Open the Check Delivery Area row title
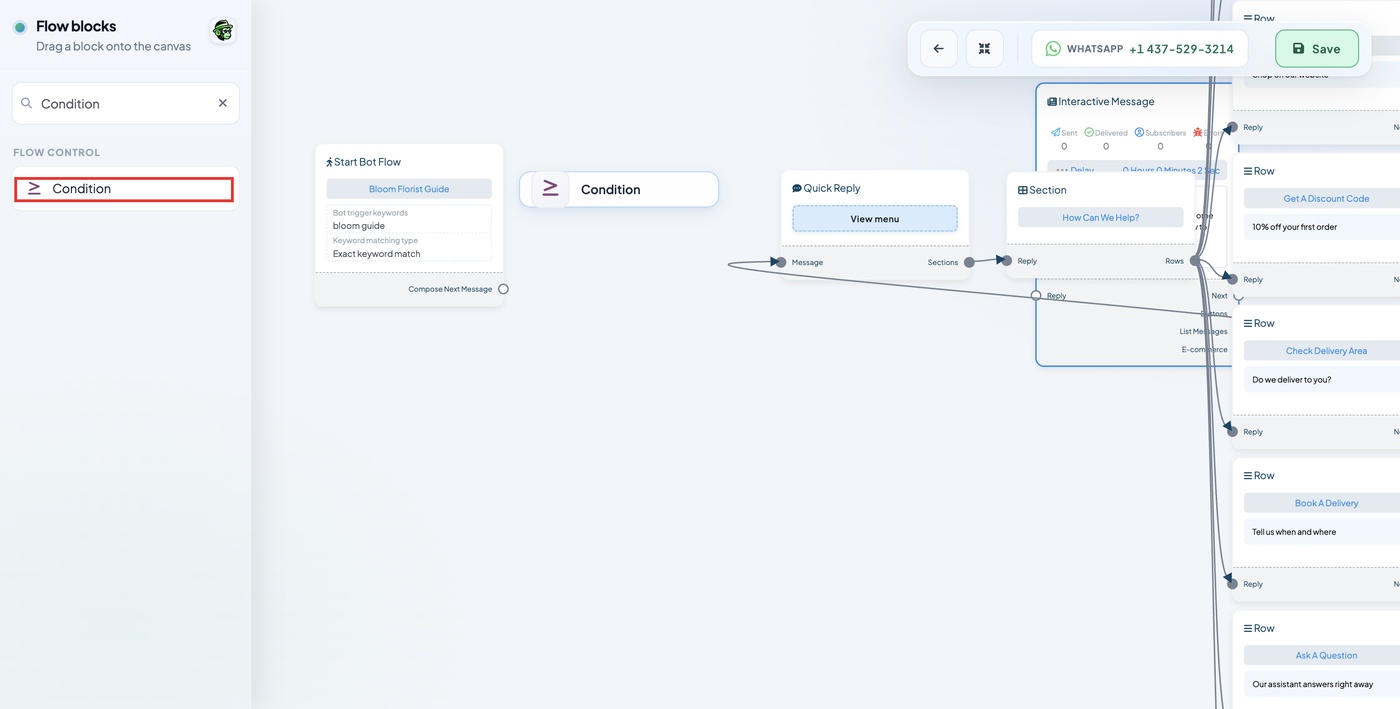The image size is (1400, 709). [1326, 351]
